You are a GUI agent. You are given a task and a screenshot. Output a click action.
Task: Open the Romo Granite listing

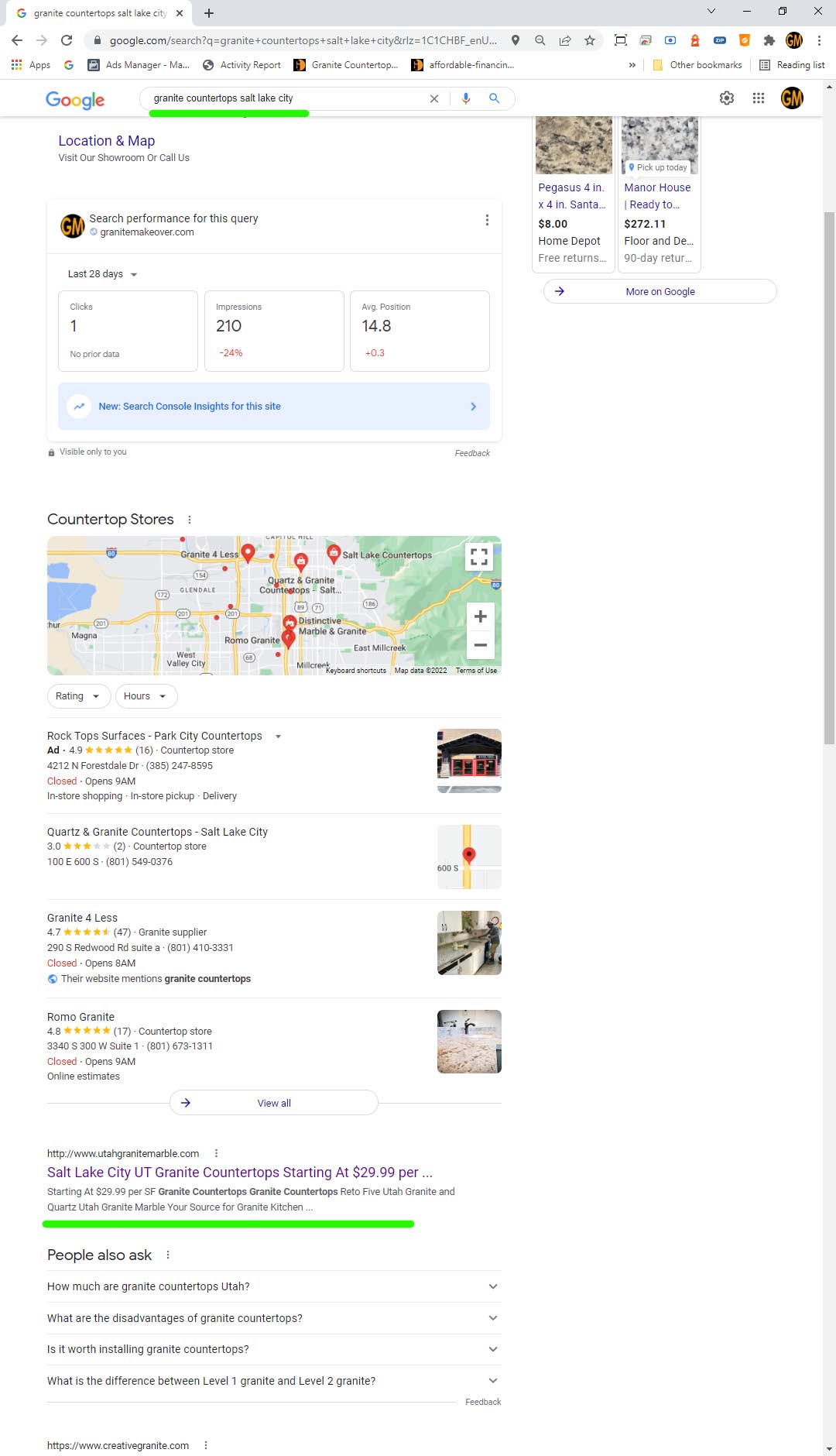click(x=81, y=1017)
